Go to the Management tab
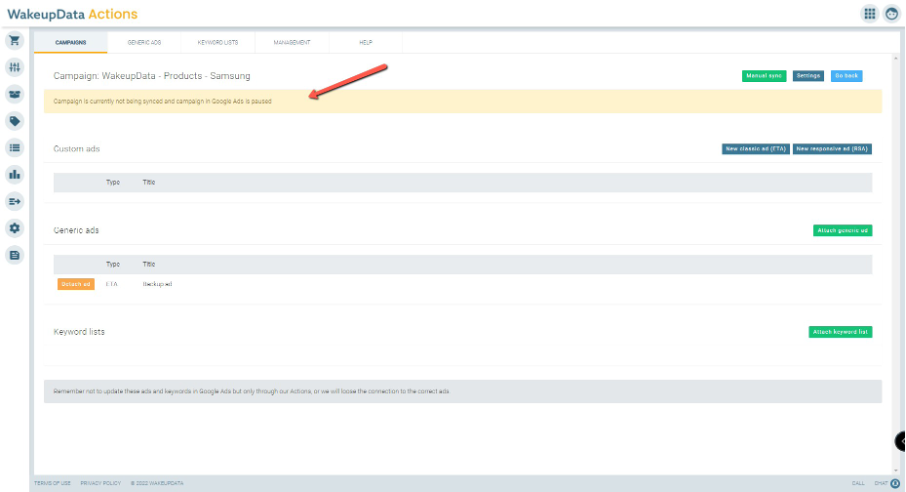Image resolution: width=906 pixels, height=492 pixels. point(292,42)
